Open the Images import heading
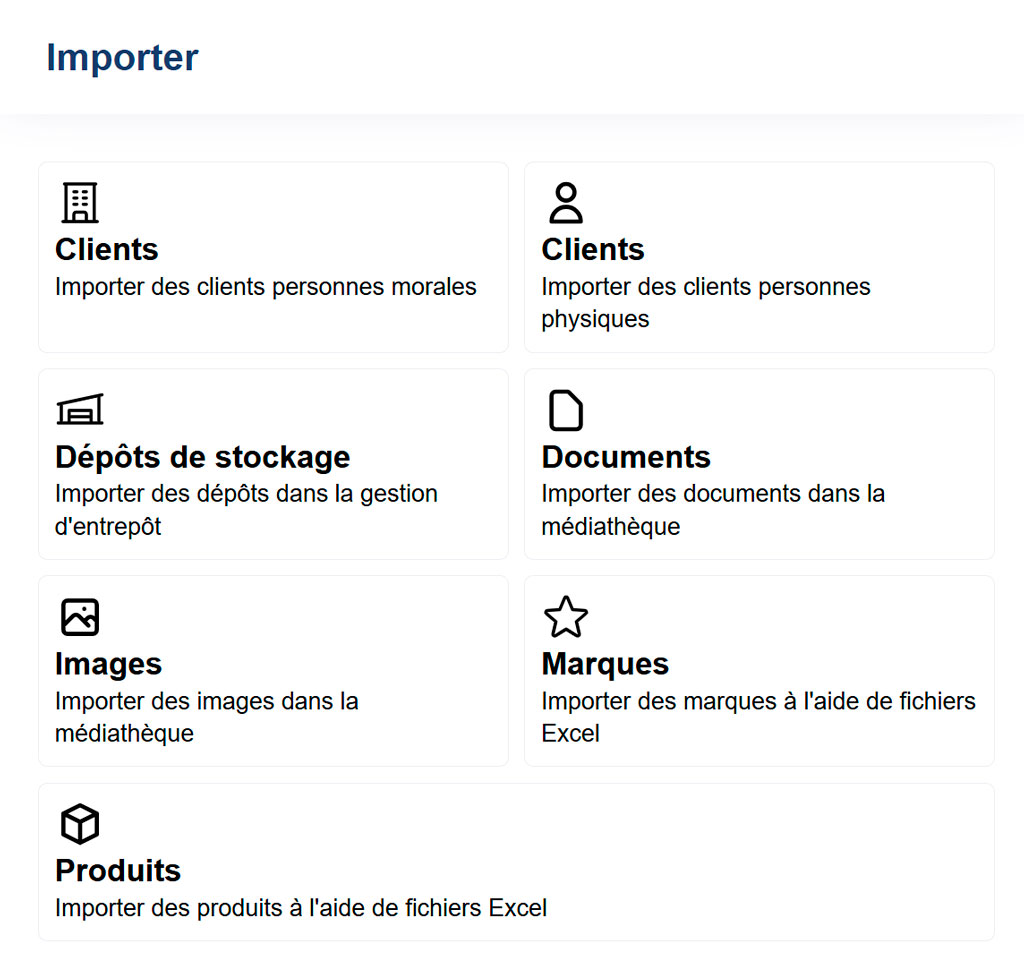 108,665
